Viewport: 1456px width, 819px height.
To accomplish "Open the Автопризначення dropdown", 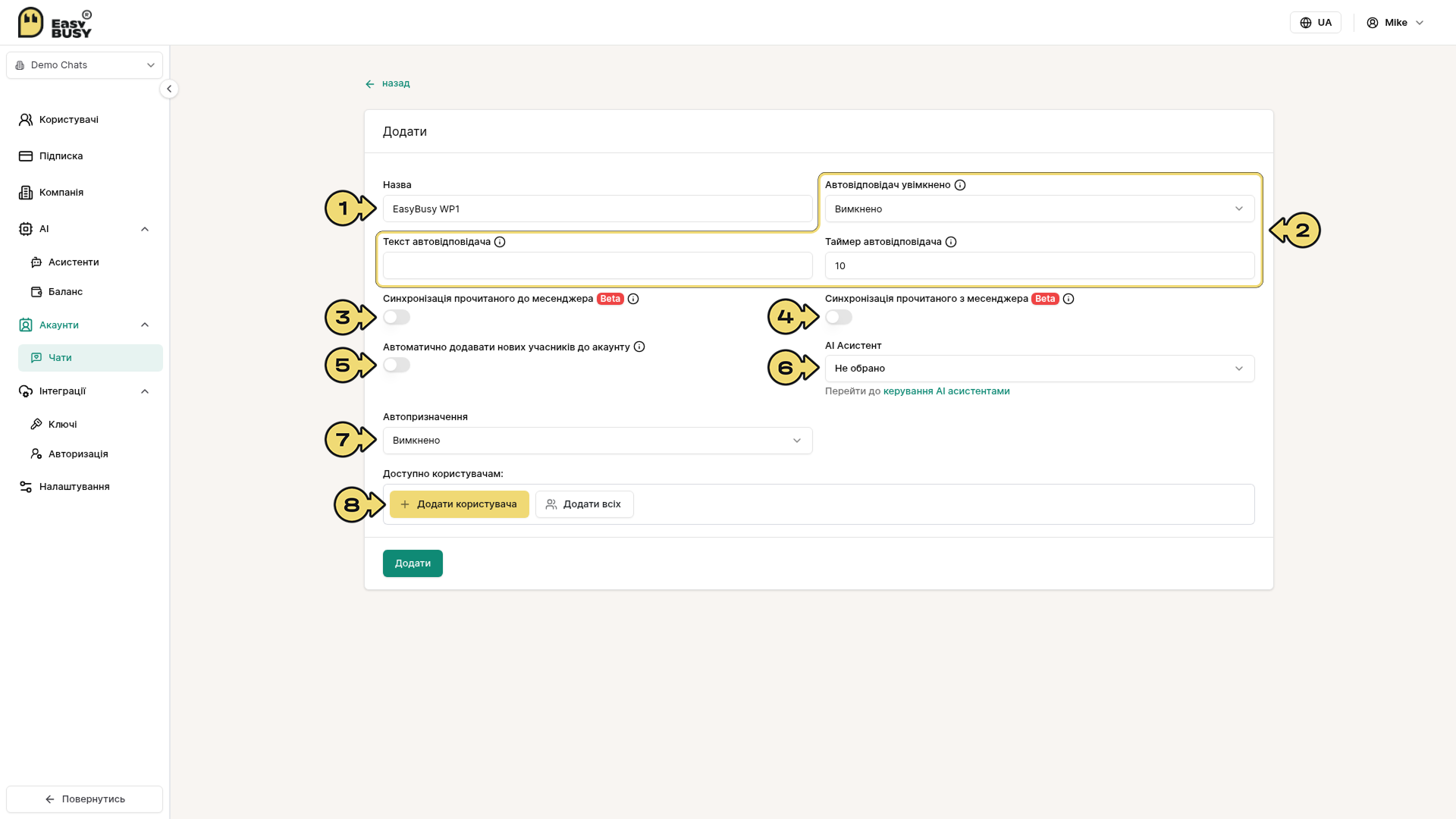I will click(x=598, y=441).
